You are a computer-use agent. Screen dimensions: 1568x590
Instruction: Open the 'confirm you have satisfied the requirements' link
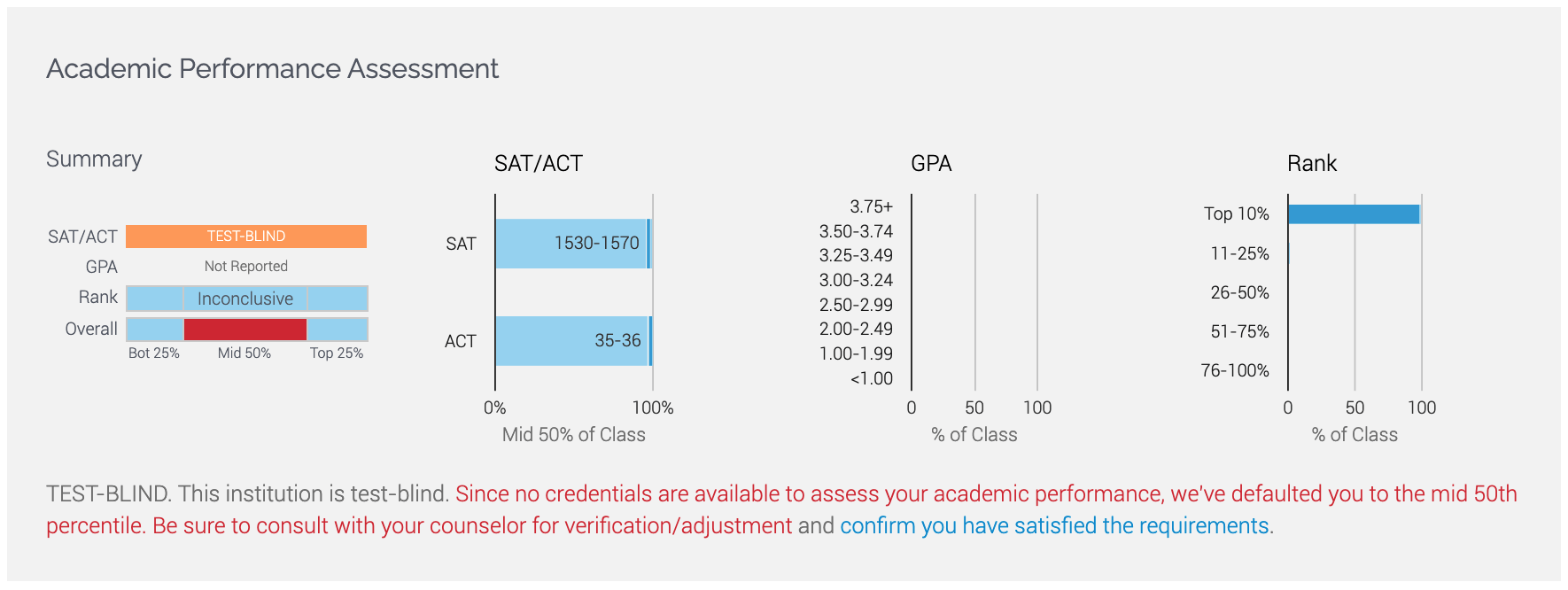[x=1054, y=526]
